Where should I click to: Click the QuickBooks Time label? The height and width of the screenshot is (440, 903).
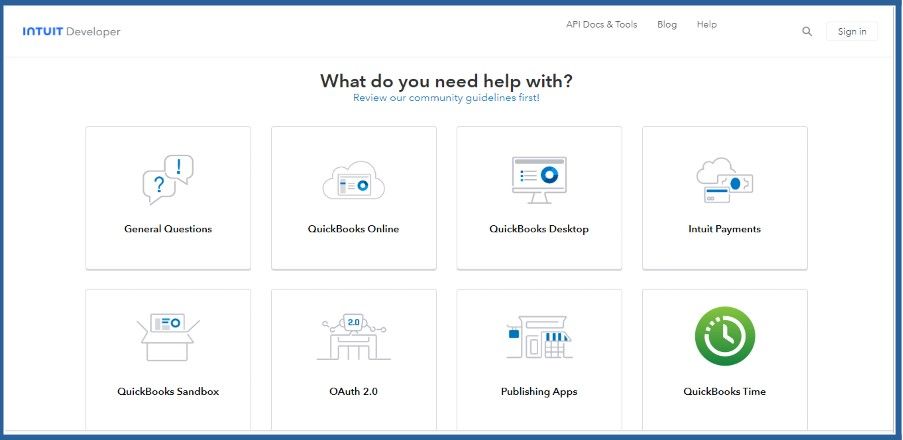click(724, 391)
